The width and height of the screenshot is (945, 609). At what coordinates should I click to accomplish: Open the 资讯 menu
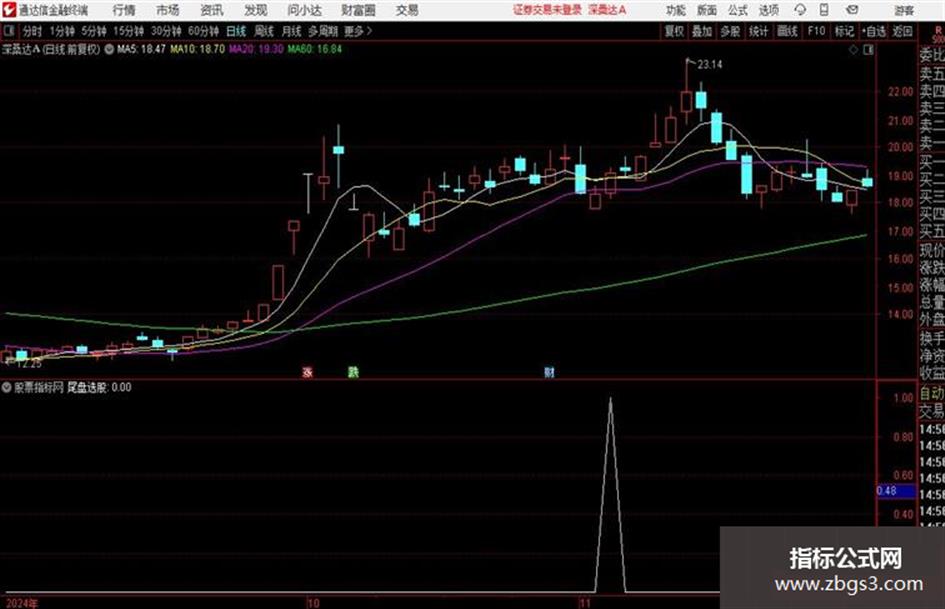[x=212, y=10]
